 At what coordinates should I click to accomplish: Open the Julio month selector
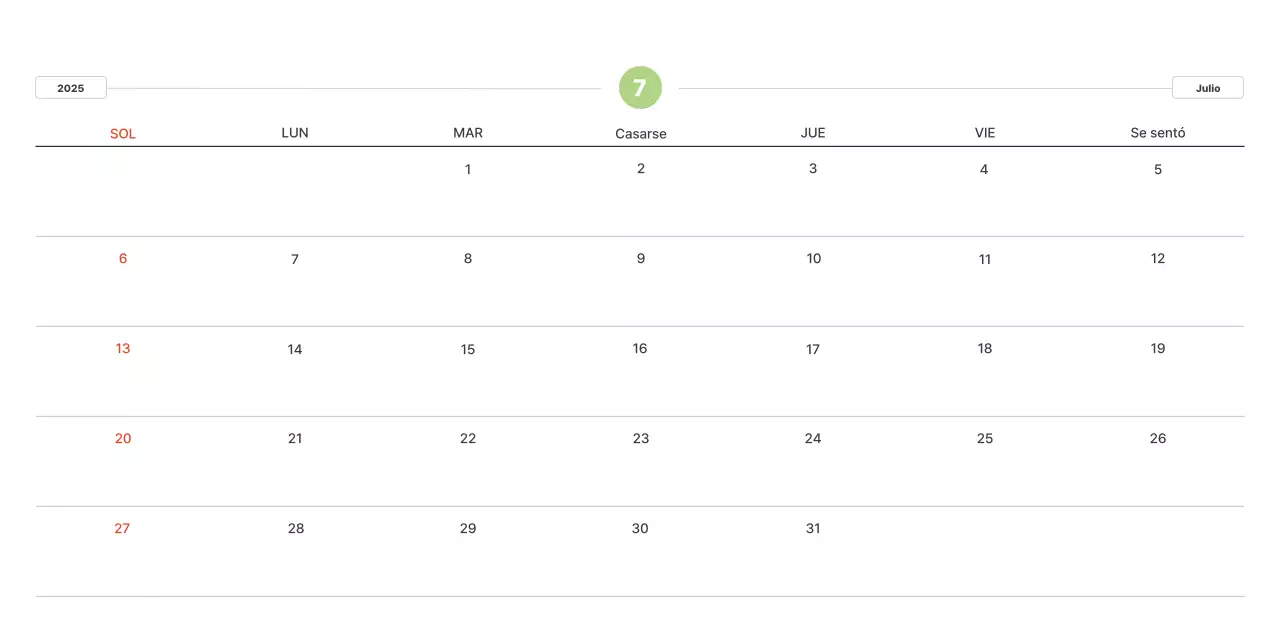(x=1207, y=88)
